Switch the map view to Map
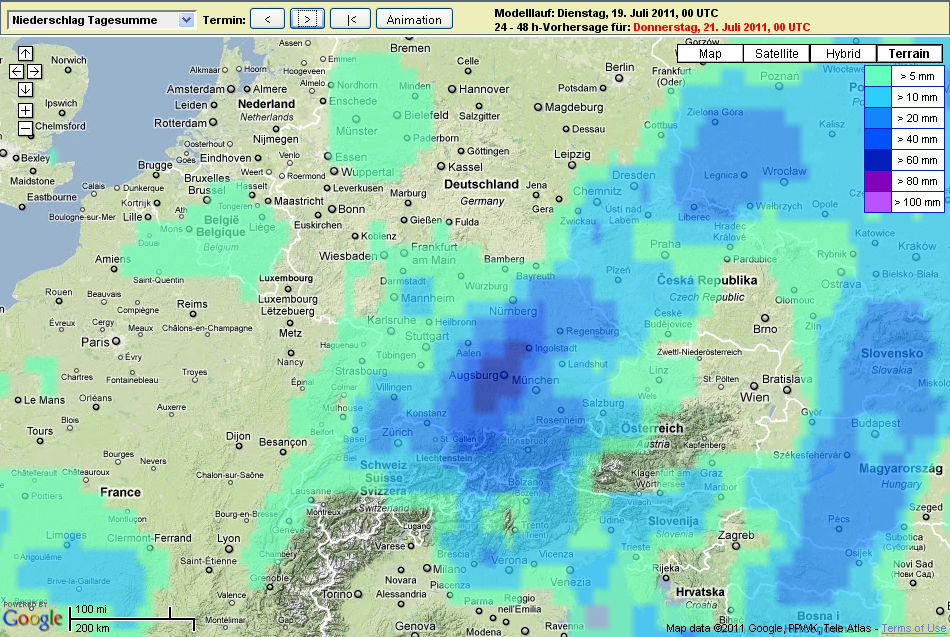The width and height of the screenshot is (950, 637). [x=710, y=54]
